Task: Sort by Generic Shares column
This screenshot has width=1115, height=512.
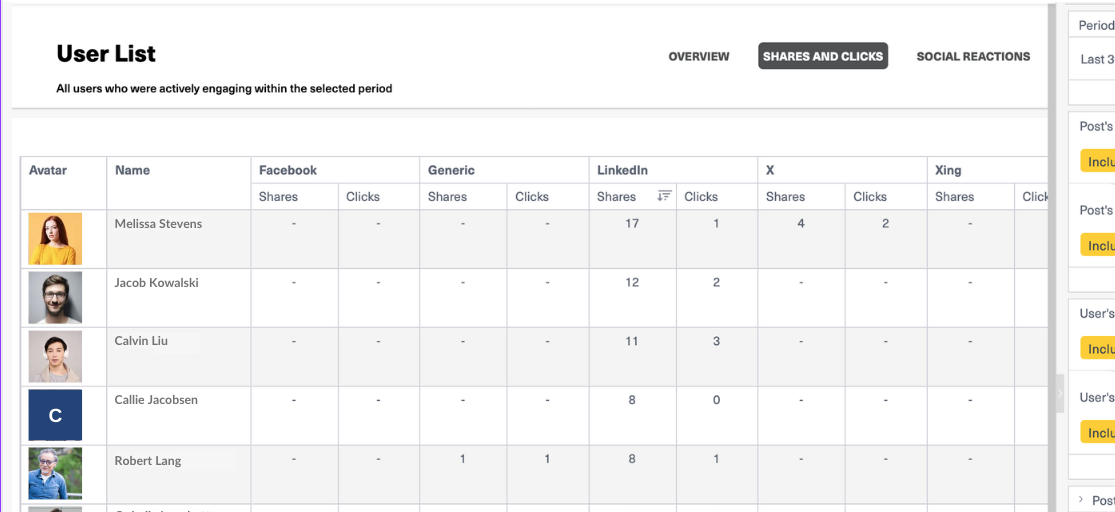Action: point(447,196)
